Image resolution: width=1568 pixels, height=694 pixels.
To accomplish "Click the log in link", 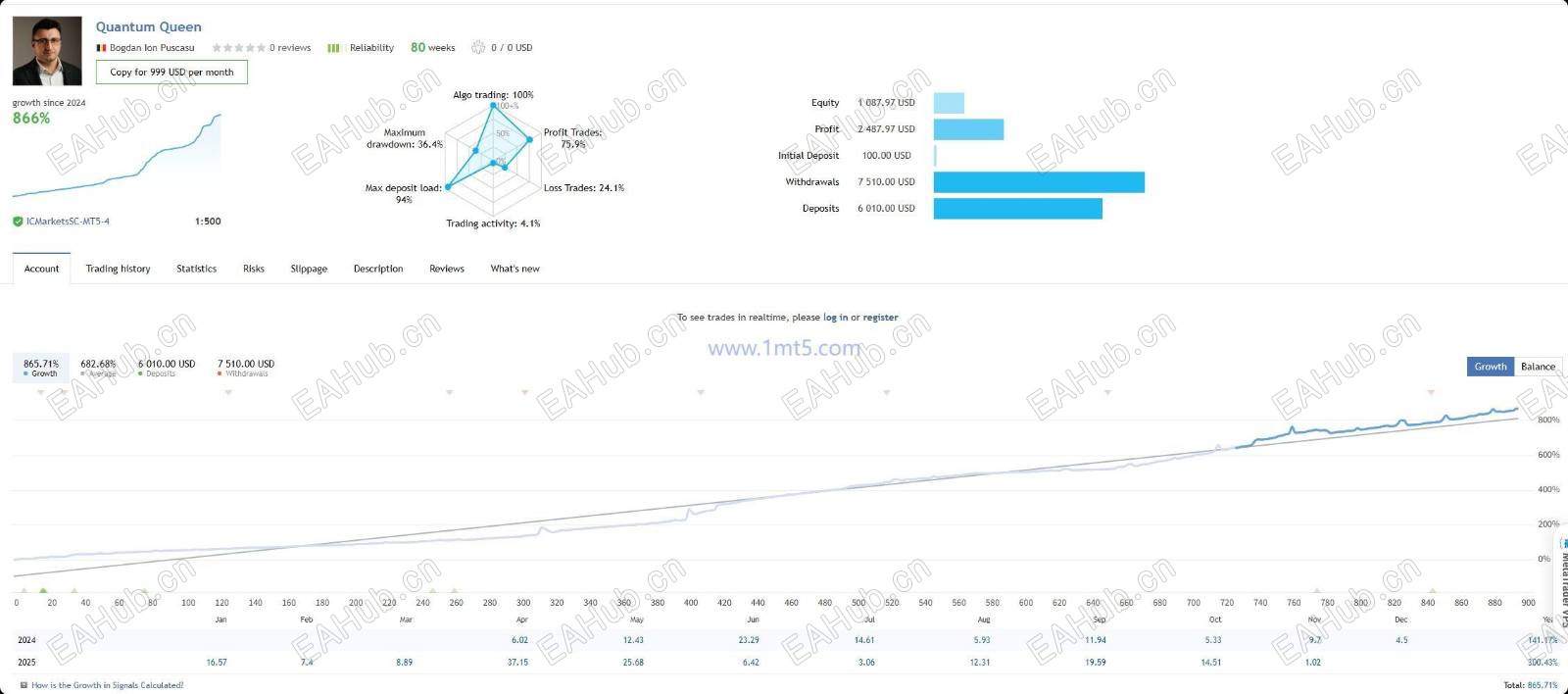I will 836,318.
